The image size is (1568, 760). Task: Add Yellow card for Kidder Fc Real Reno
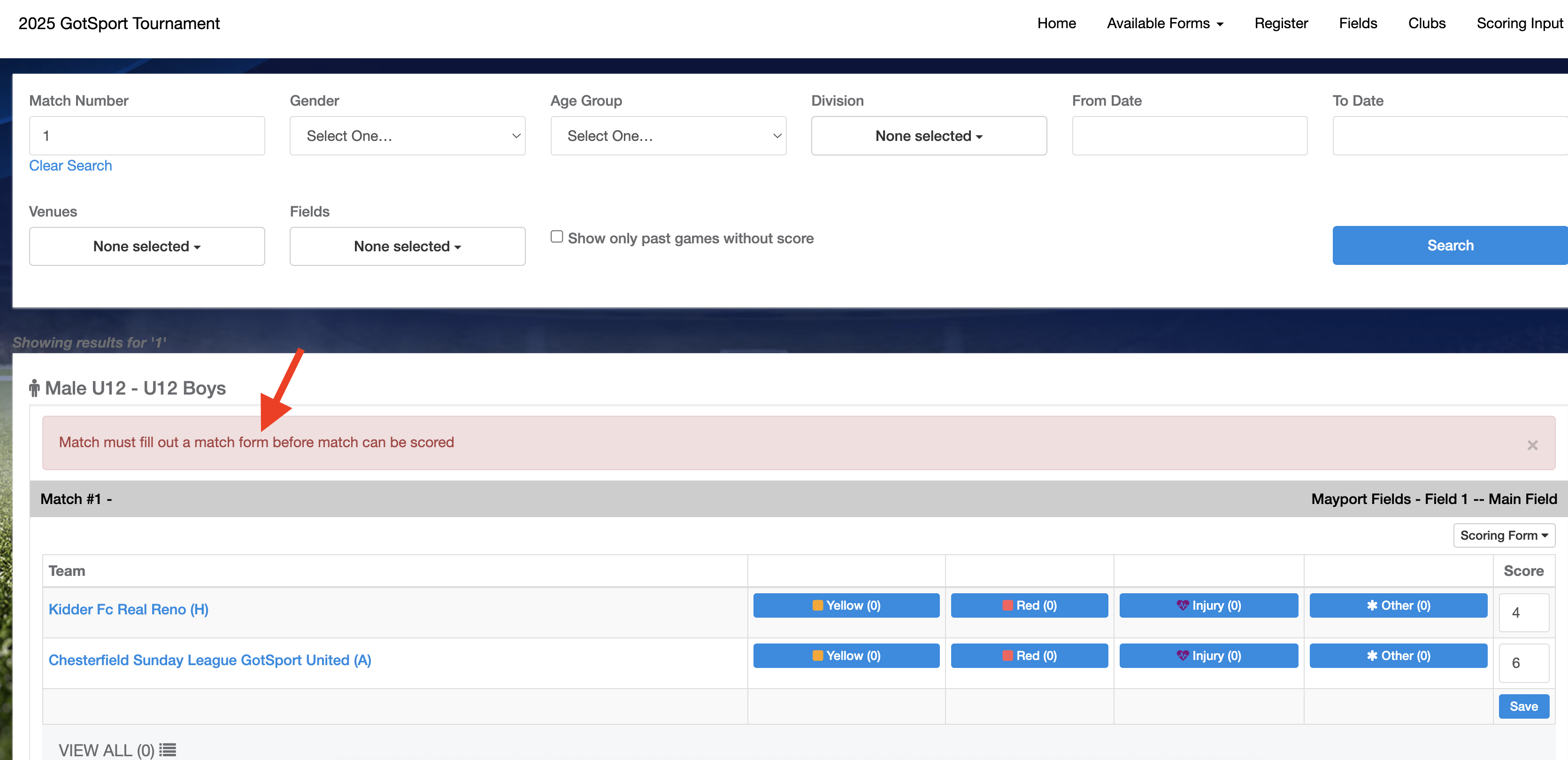(x=846, y=605)
